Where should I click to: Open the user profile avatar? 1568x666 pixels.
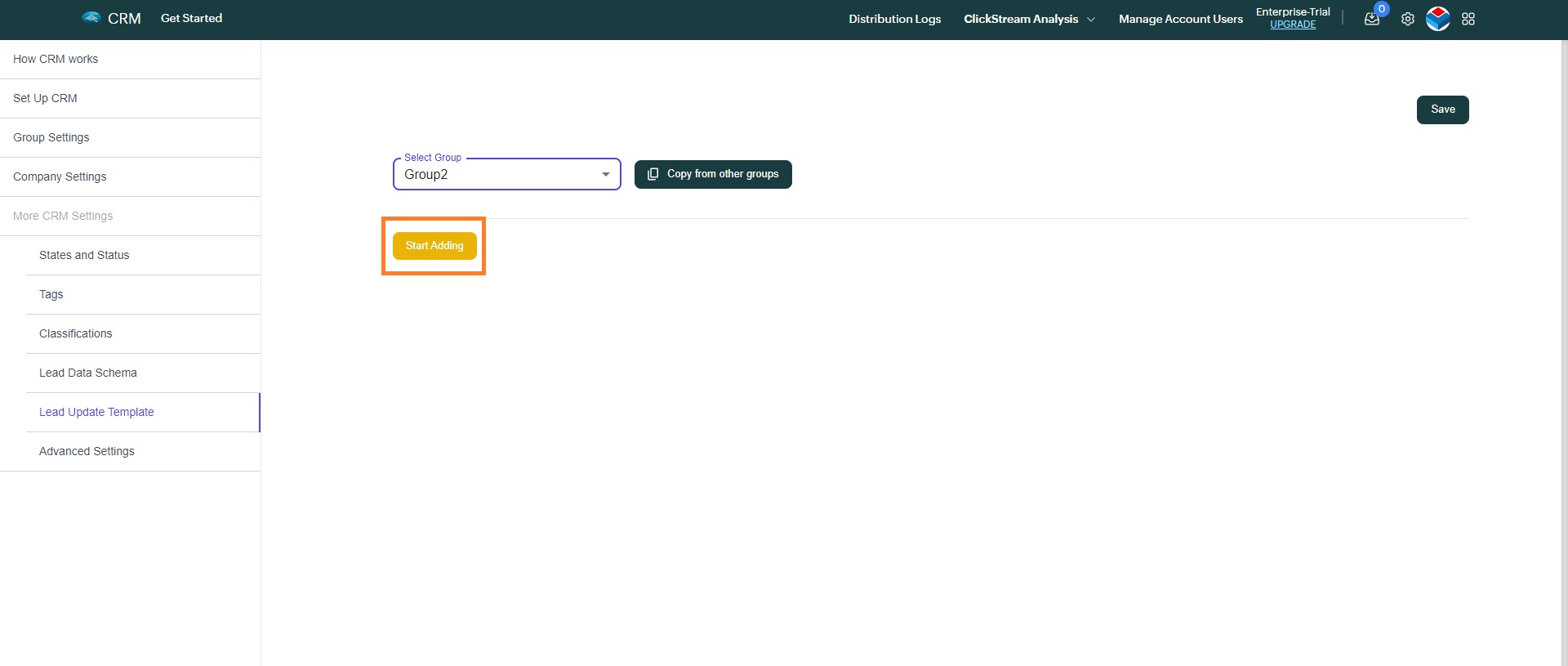tap(1438, 19)
